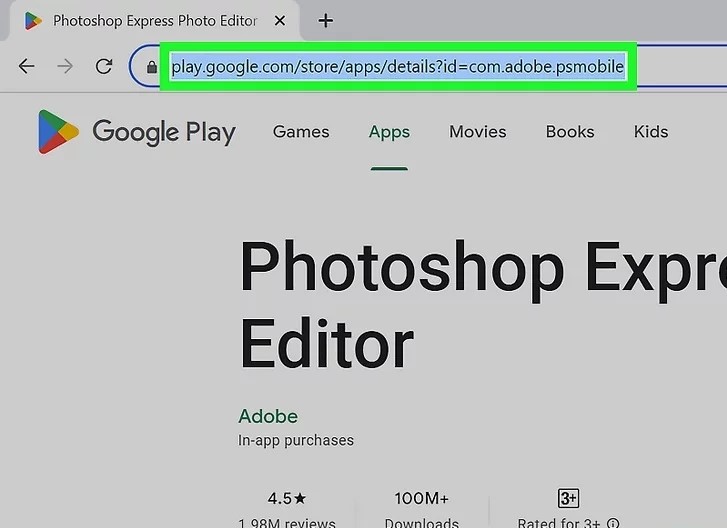Viewport: 727px width, 528px height.
Task: Open the Adobe developer link
Action: tap(268, 416)
